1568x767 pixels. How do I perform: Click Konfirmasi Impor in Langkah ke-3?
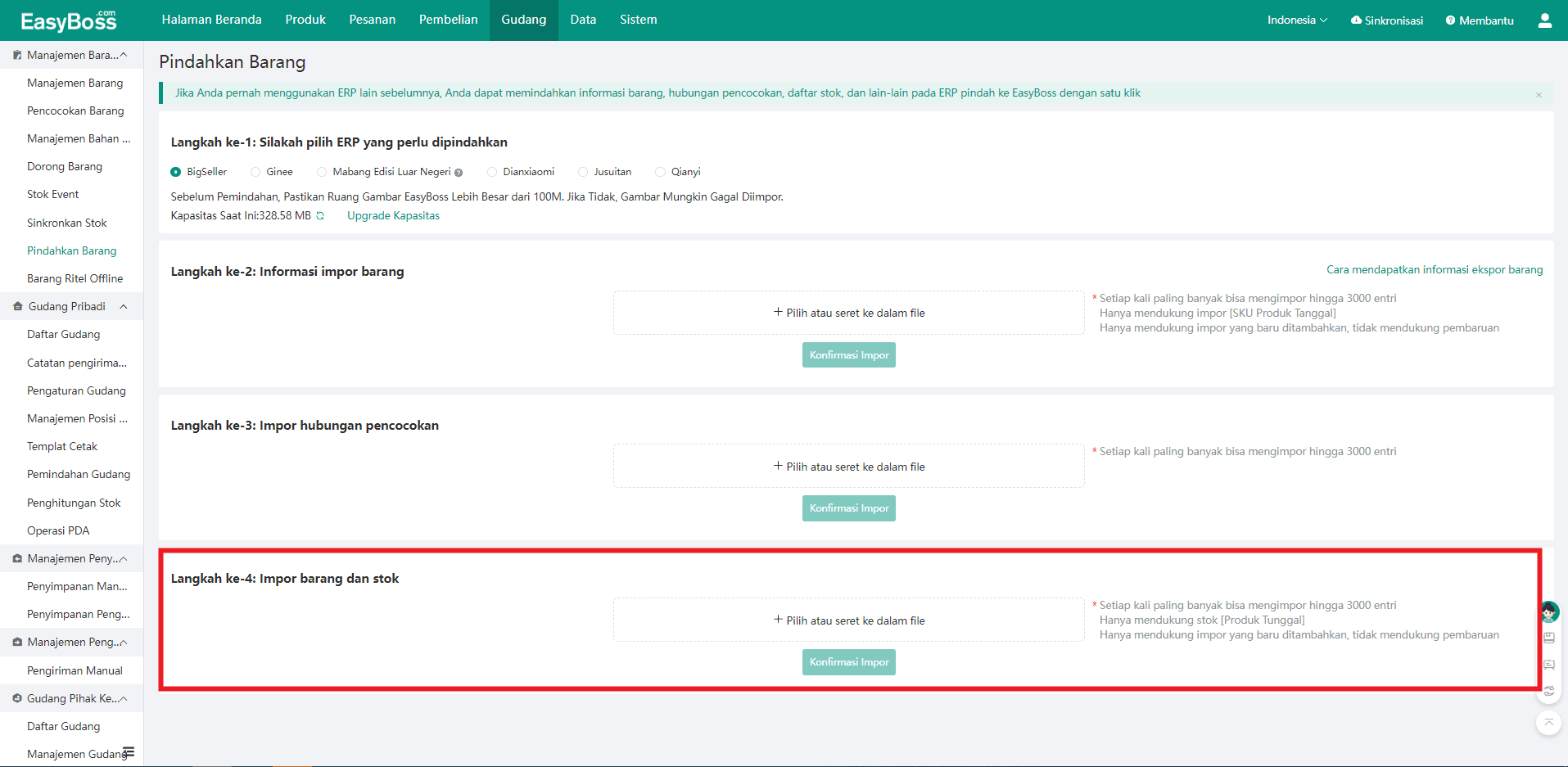tap(849, 508)
